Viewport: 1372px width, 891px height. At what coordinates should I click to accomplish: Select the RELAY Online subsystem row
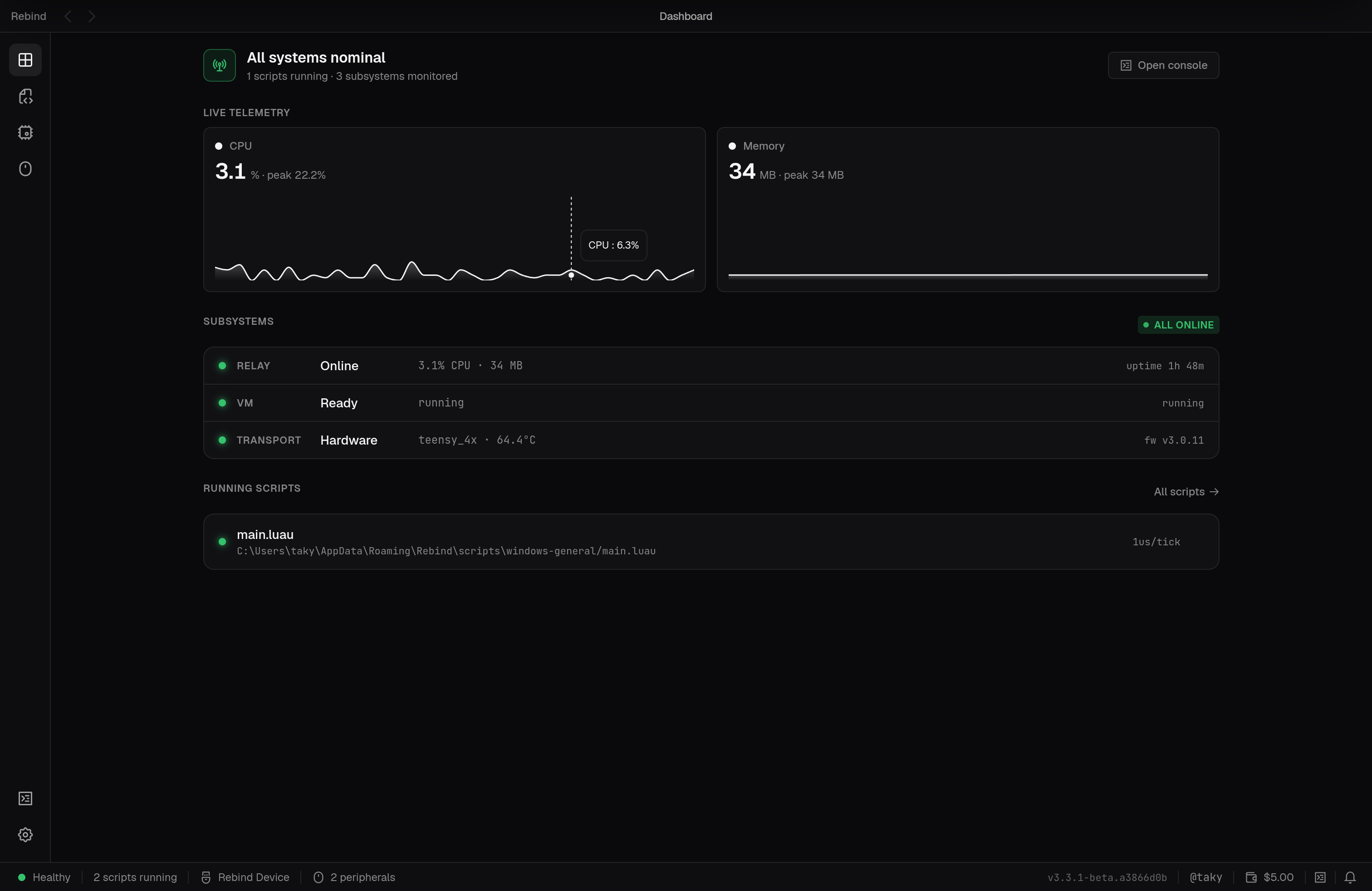pos(711,366)
